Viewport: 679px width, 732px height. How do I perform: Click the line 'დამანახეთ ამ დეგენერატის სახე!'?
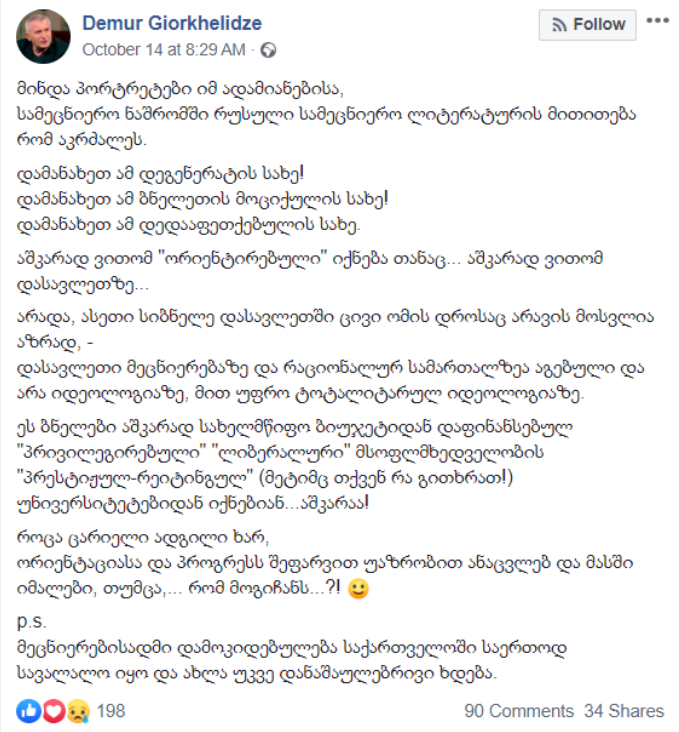tap(160, 174)
